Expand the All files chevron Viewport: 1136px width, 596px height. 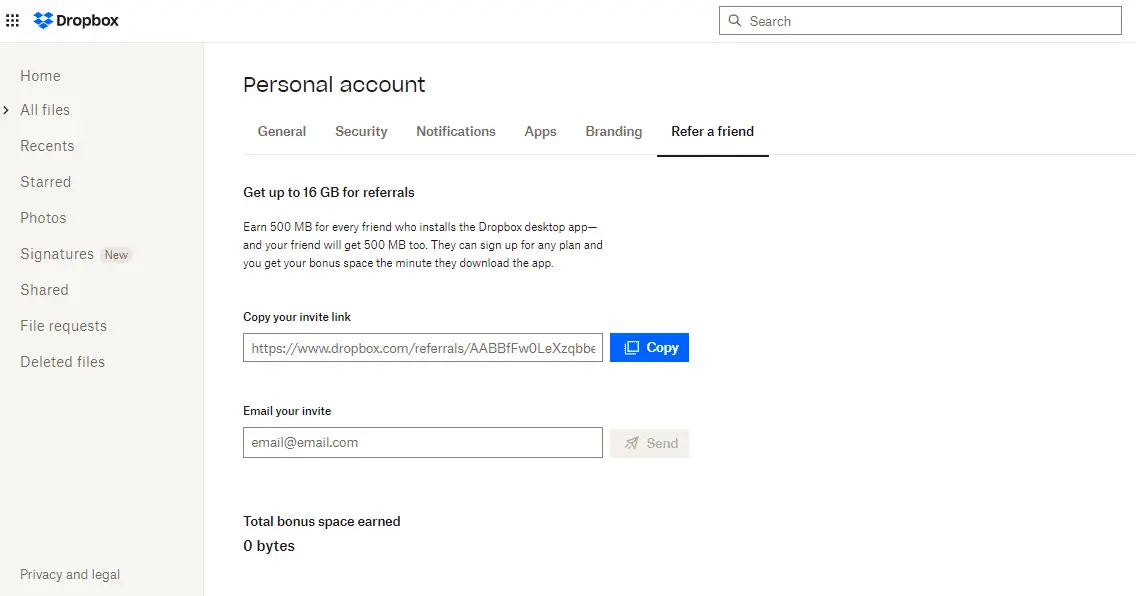pyautogui.click(x=6, y=110)
